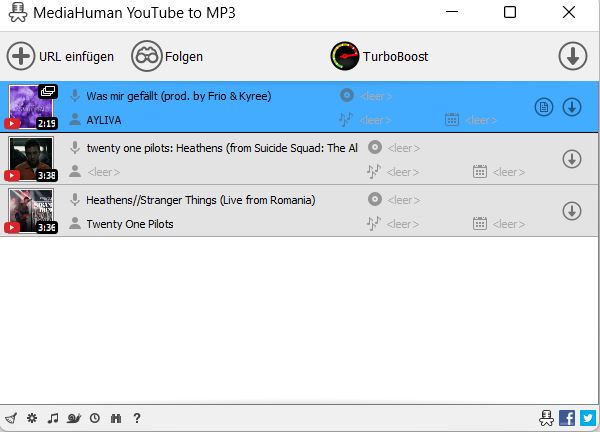The height and width of the screenshot is (432, 600).
Task: Set album field of Was mir gefällt
Action: [376, 96]
